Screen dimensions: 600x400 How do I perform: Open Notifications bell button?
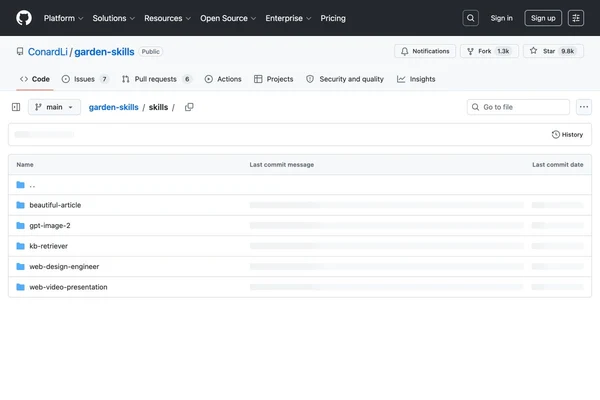pyautogui.click(x=425, y=51)
